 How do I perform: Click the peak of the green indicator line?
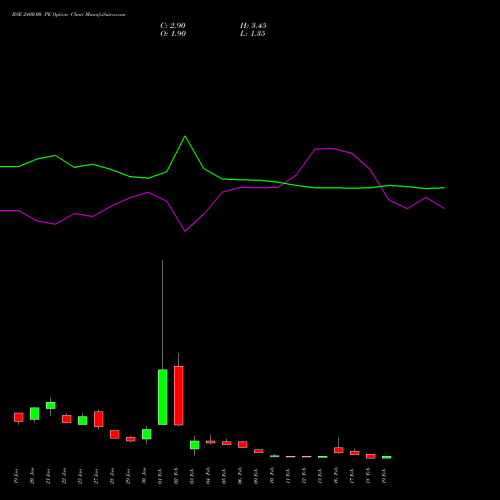tap(185, 136)
